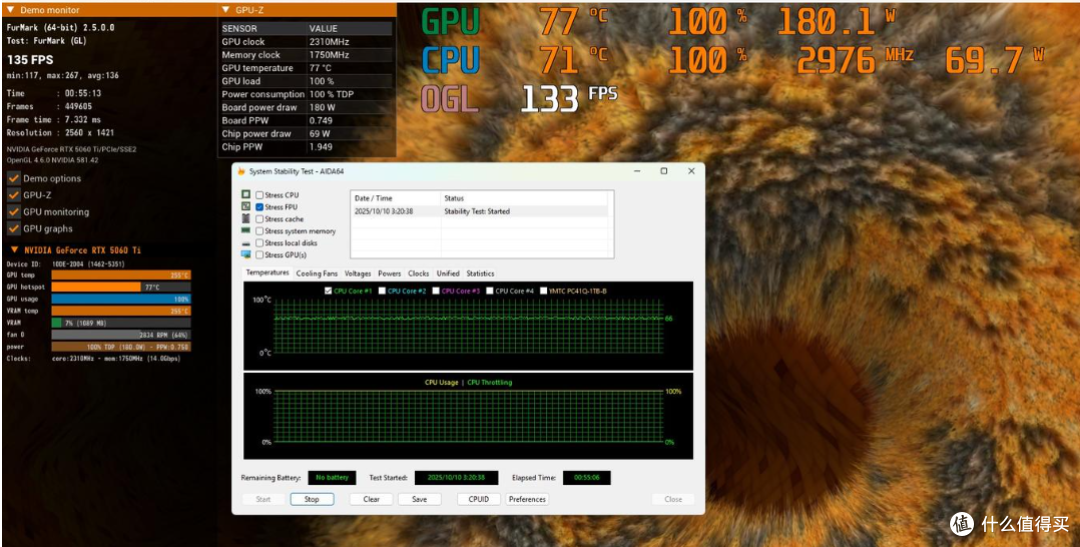Viewport: 1080px width, 547px height.
Task: Click the GPU hotspot 77°C bar
Action: 121,287
